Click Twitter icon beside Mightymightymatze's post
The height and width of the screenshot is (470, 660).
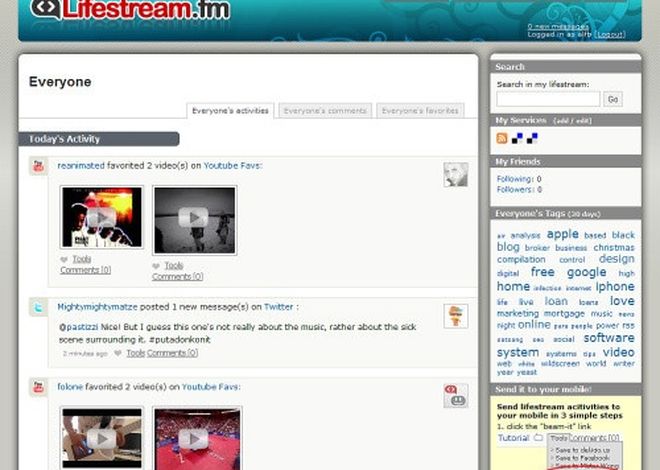pyautogui.click(x=38, y=307)
